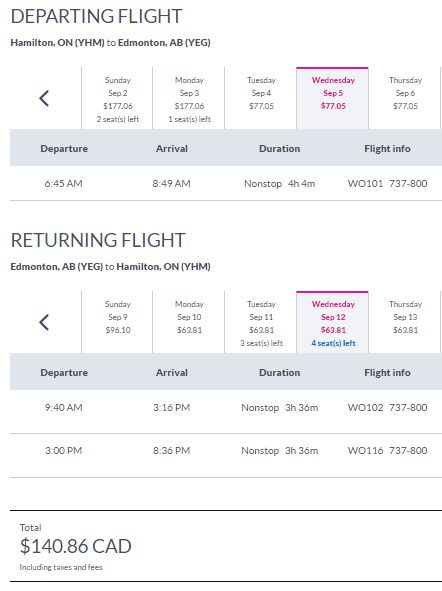Select Sunday Sep 2 departing date tab
Image resolution: width=442 pixels, height=591 pixels.
(x=117, y=99)
